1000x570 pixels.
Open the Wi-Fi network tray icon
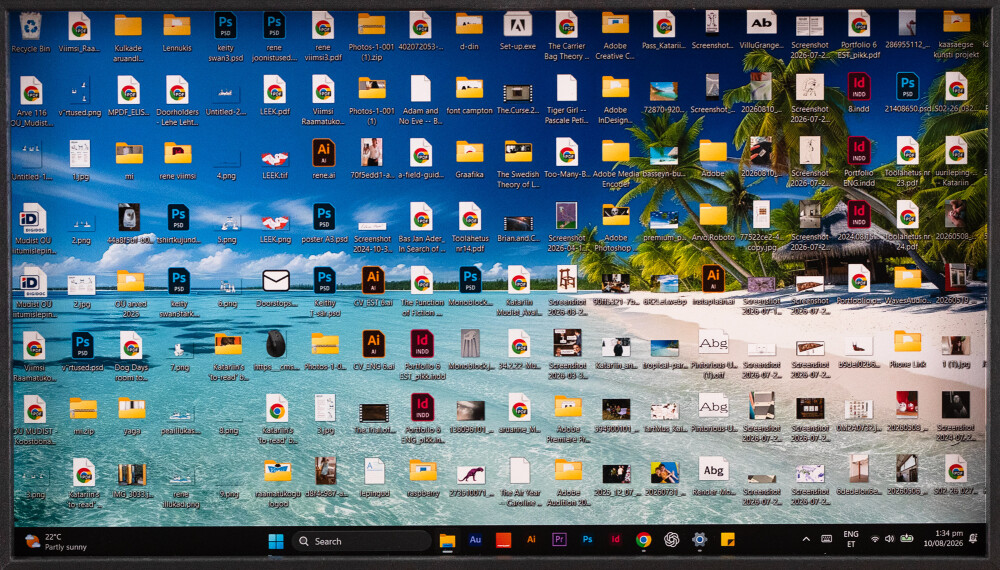coord(875,539)
